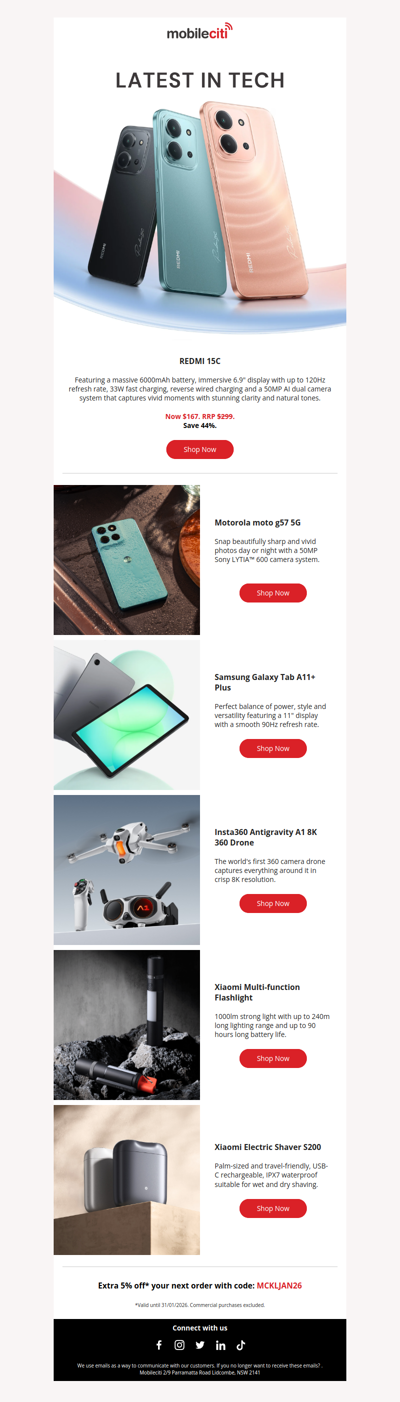Shop Now for Xiaomi Multi-function Flashlight
The image size is (400, 1402).
coord(273,1058)
